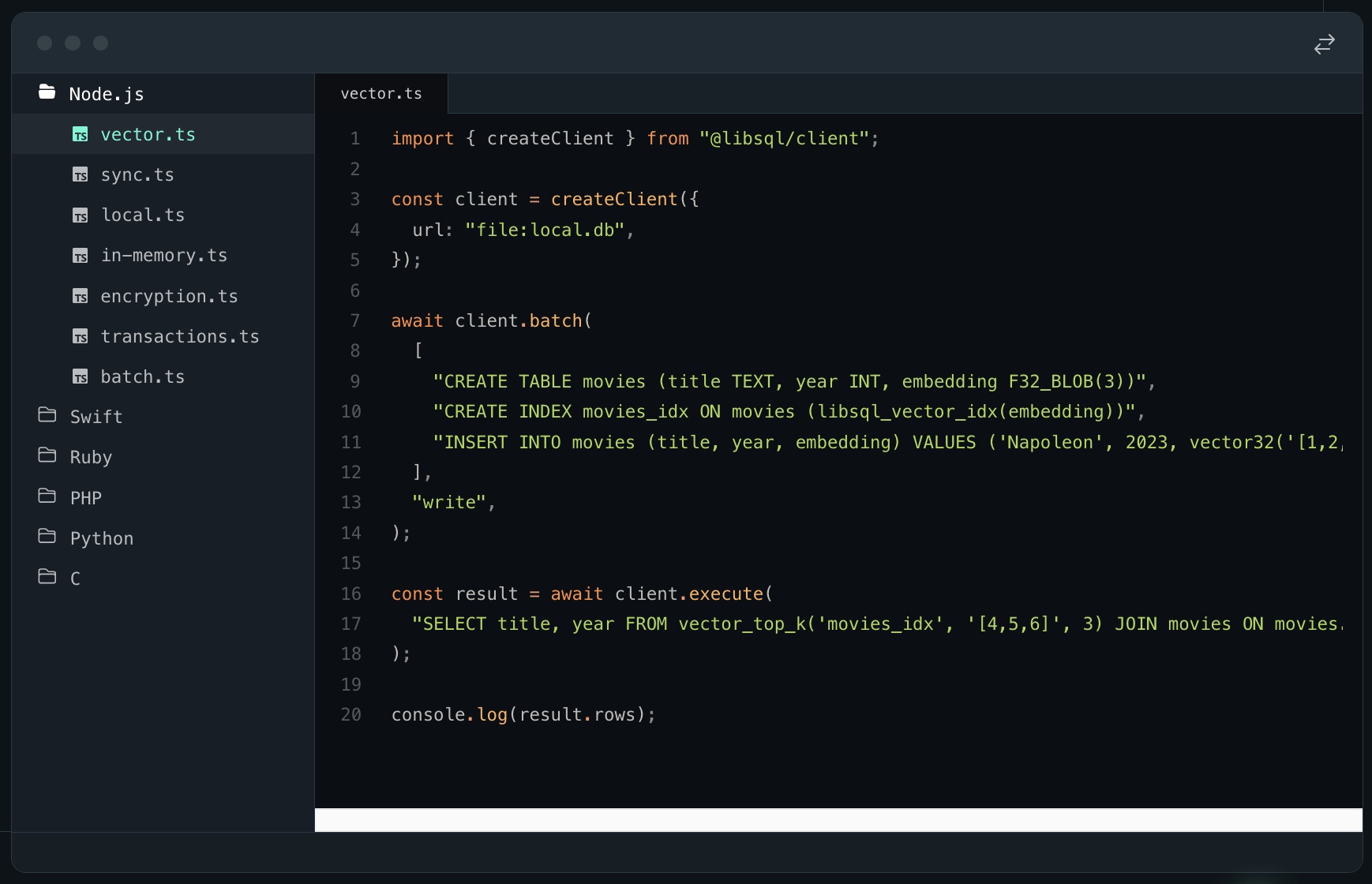
Task: Open batch.ts in the file tree
Action: [163, 377]
